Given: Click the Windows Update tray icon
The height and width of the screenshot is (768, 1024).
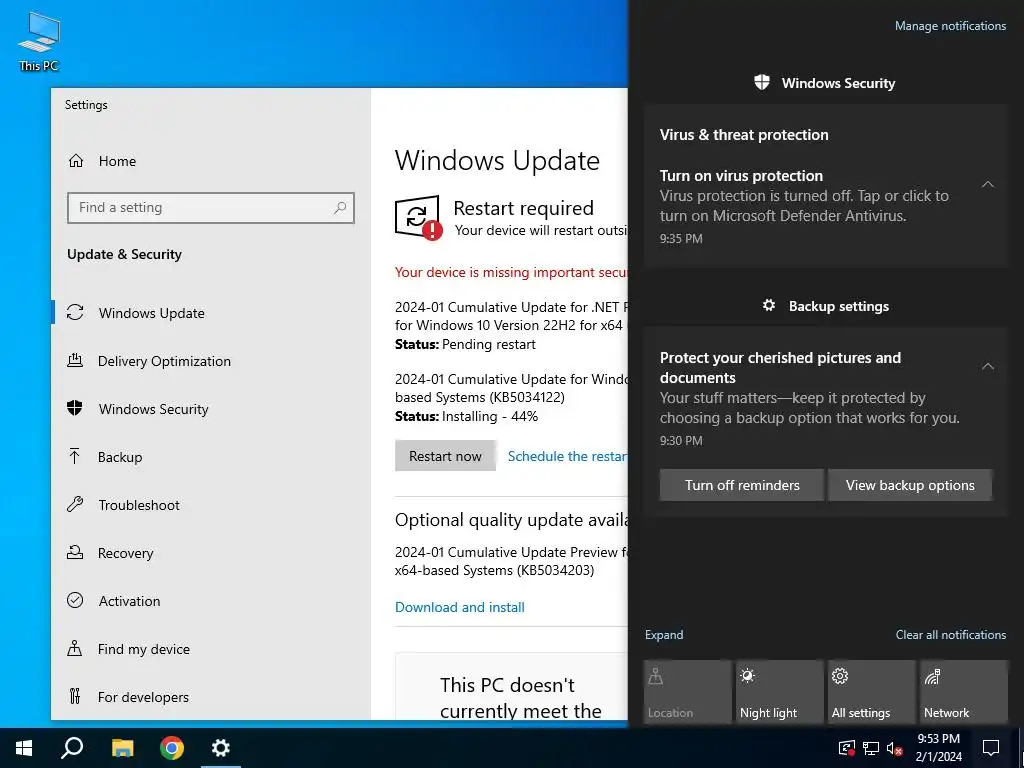Looking at the screenshot, I should coord(846,748).
